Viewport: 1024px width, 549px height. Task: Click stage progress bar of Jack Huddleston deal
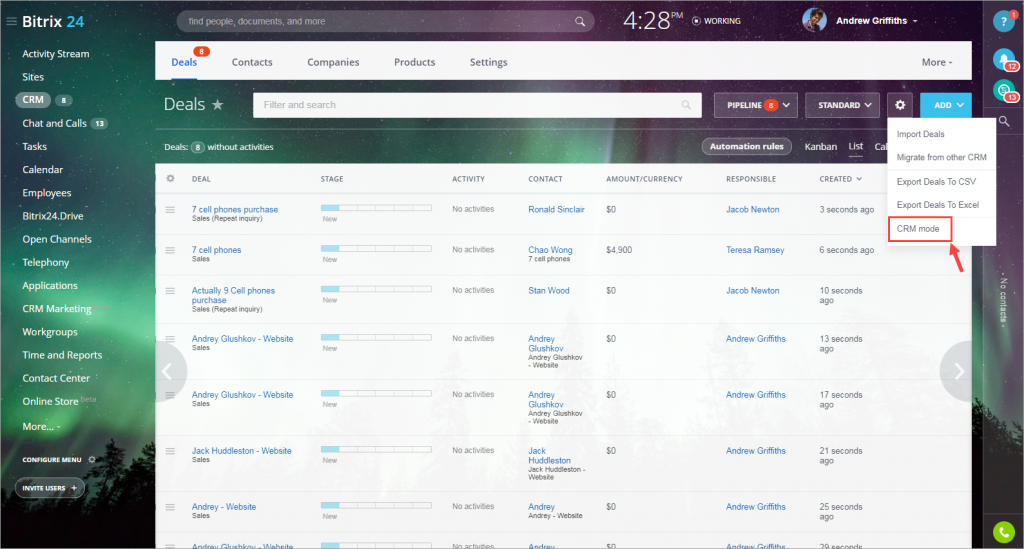coord(376,449)
